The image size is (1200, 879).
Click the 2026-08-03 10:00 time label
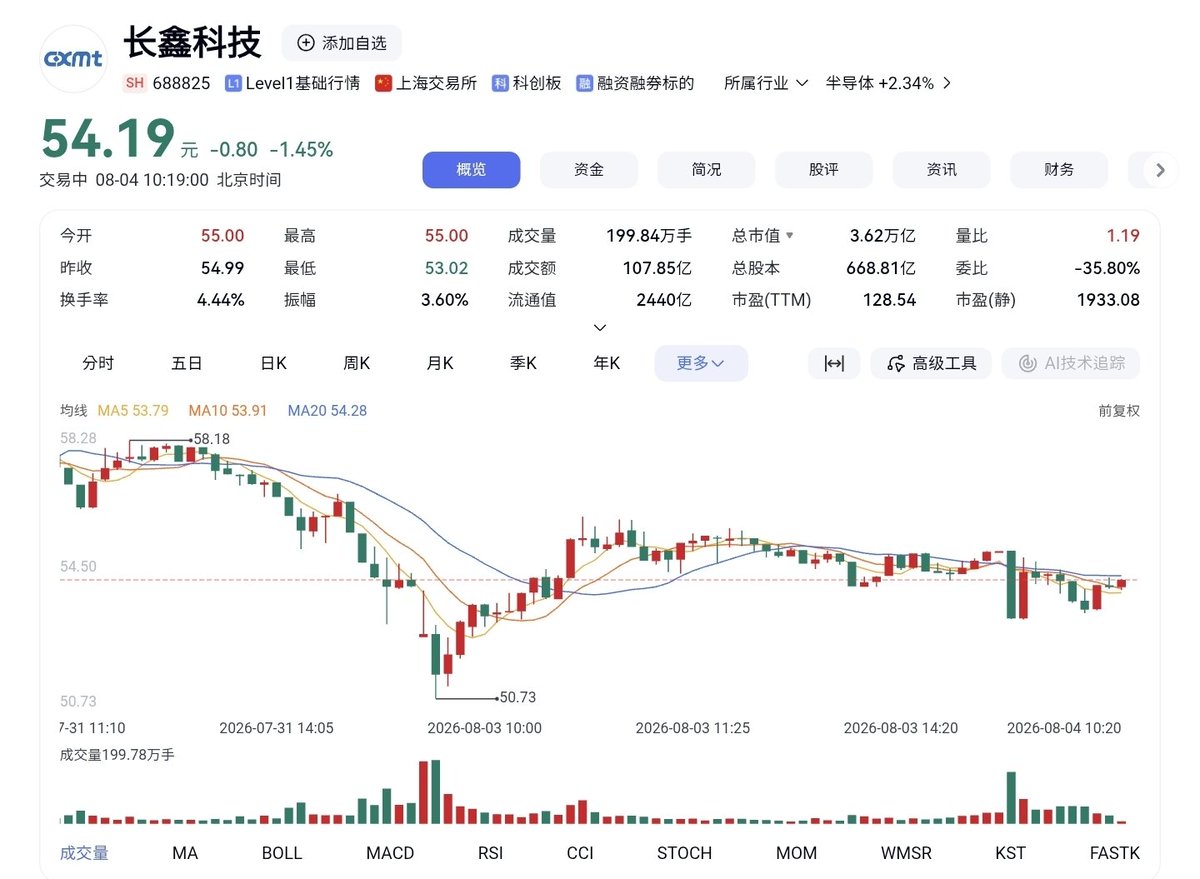484,728
